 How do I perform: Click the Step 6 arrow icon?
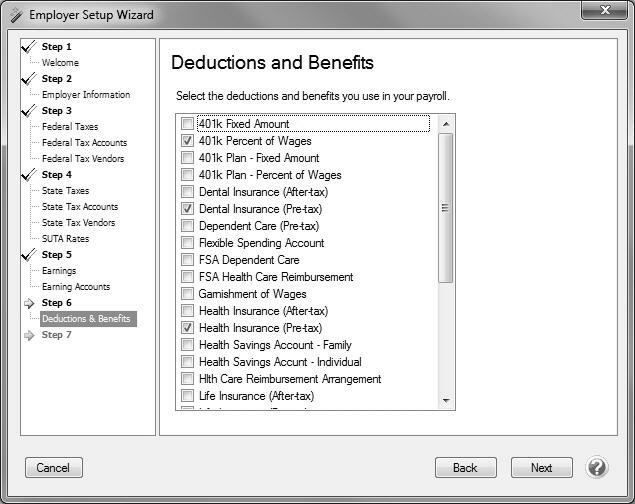pyautogui.click(x=29, y=303)
